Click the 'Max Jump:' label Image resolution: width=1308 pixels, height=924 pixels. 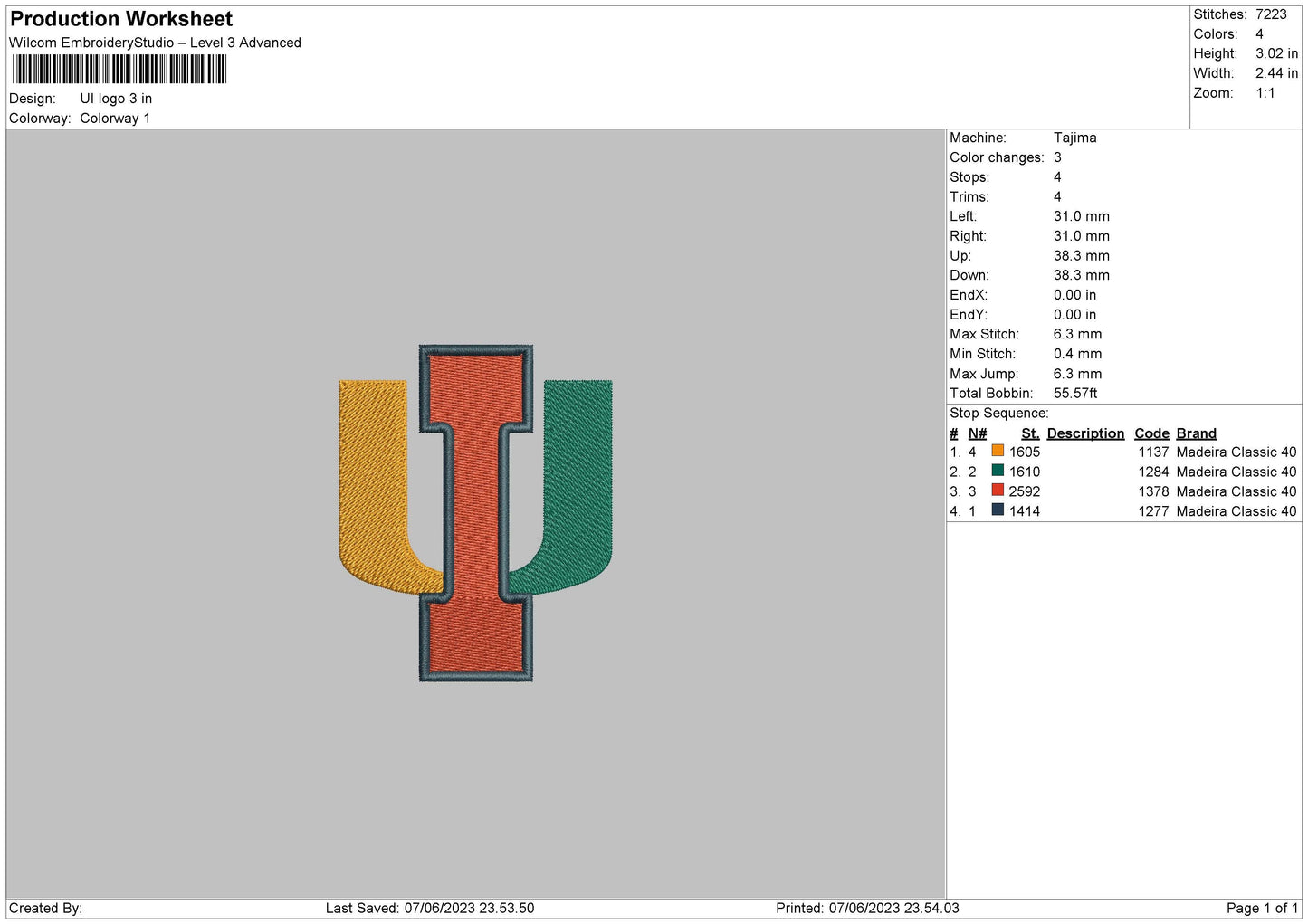984,374
